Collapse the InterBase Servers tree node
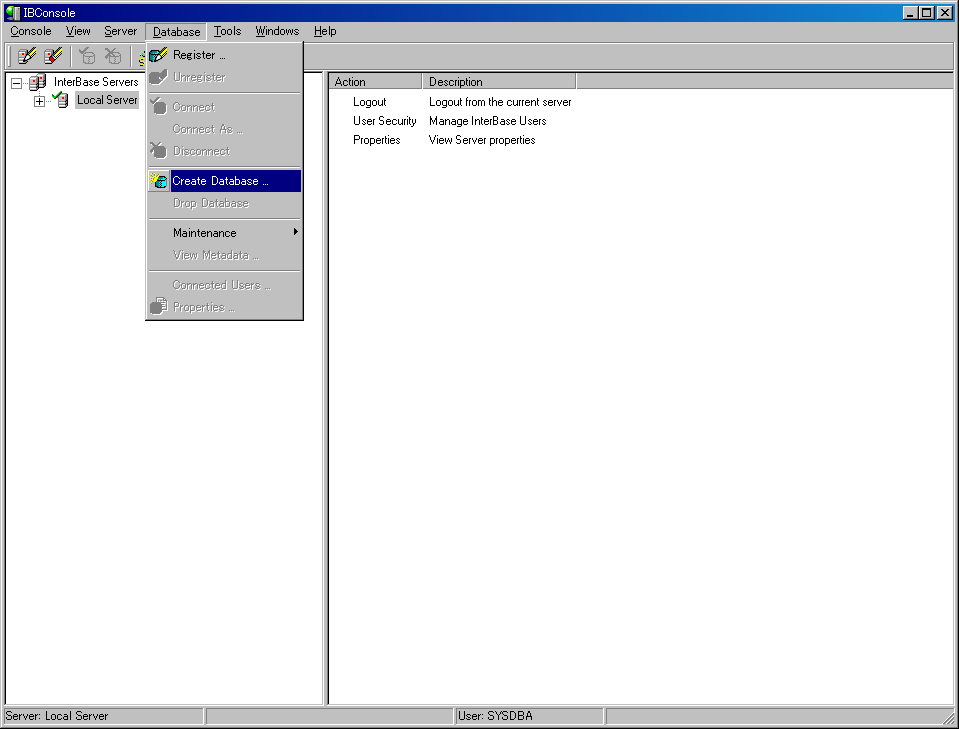This screenshot has width=959, height=729. 16,82
